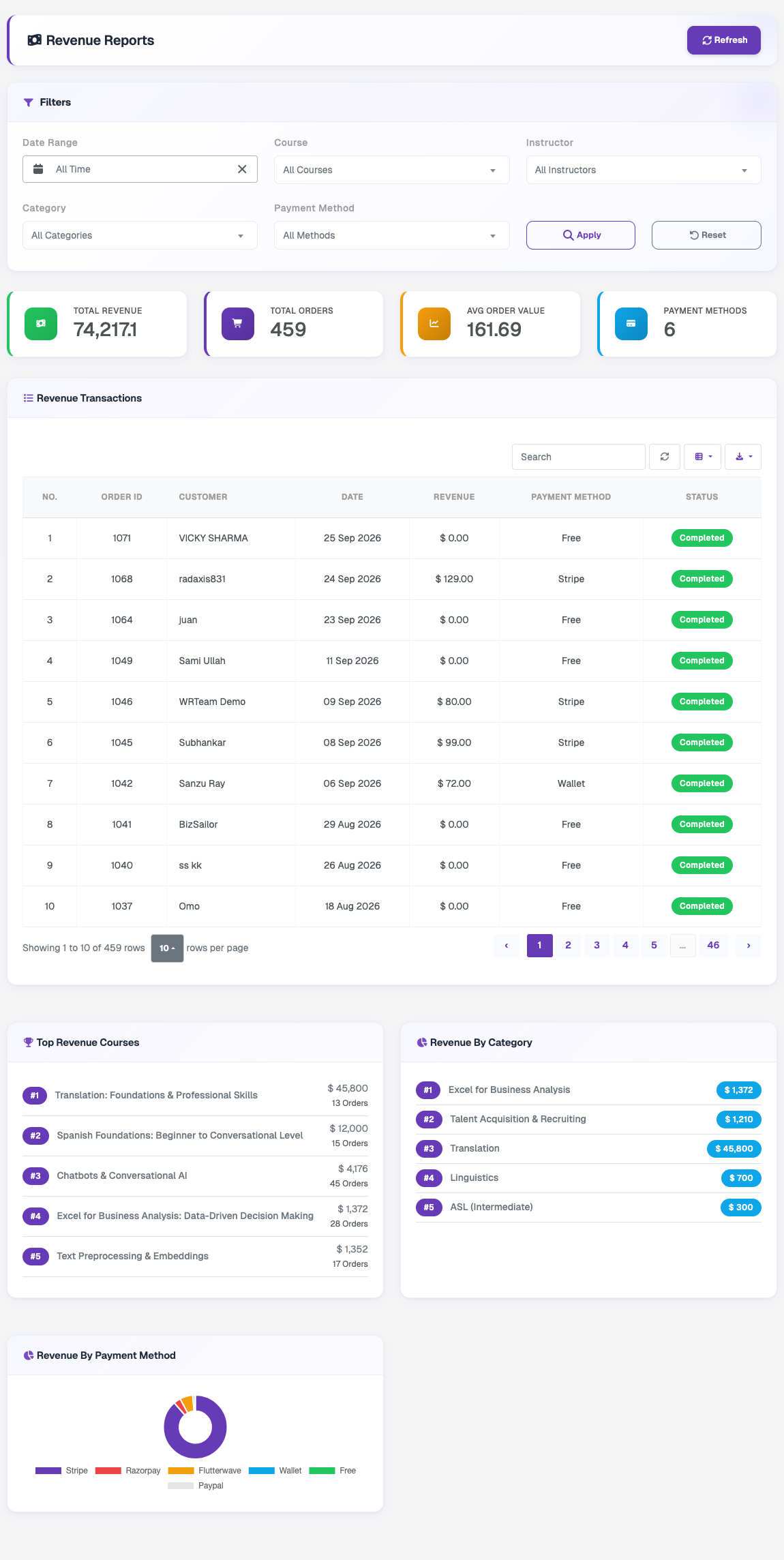Click the green Total Revenue money icon

pyautogui.click(x=41, y=324)
